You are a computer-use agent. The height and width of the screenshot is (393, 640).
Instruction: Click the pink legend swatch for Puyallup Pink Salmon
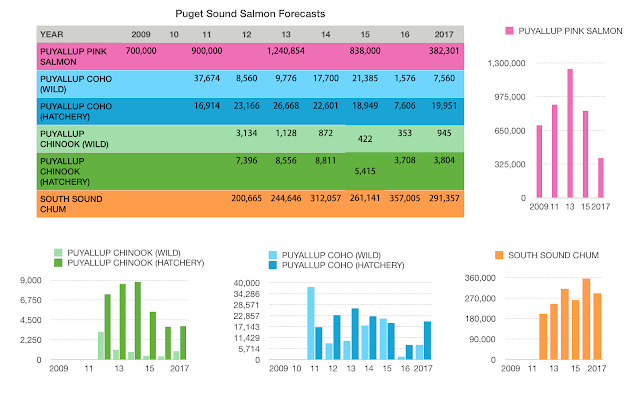click(x=509, y=31)
